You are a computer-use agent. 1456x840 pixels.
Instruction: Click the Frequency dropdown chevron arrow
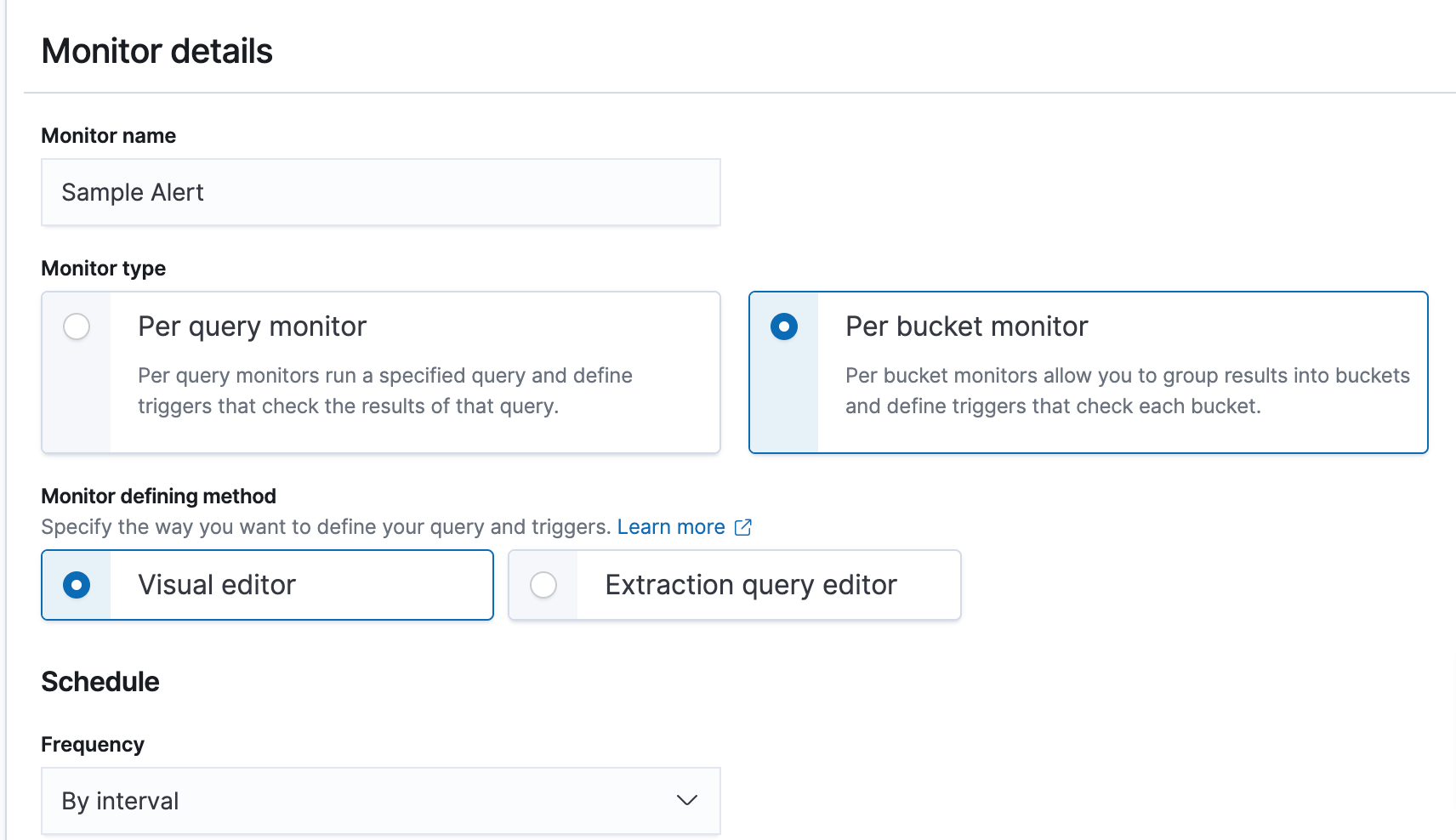pos(687,801)
